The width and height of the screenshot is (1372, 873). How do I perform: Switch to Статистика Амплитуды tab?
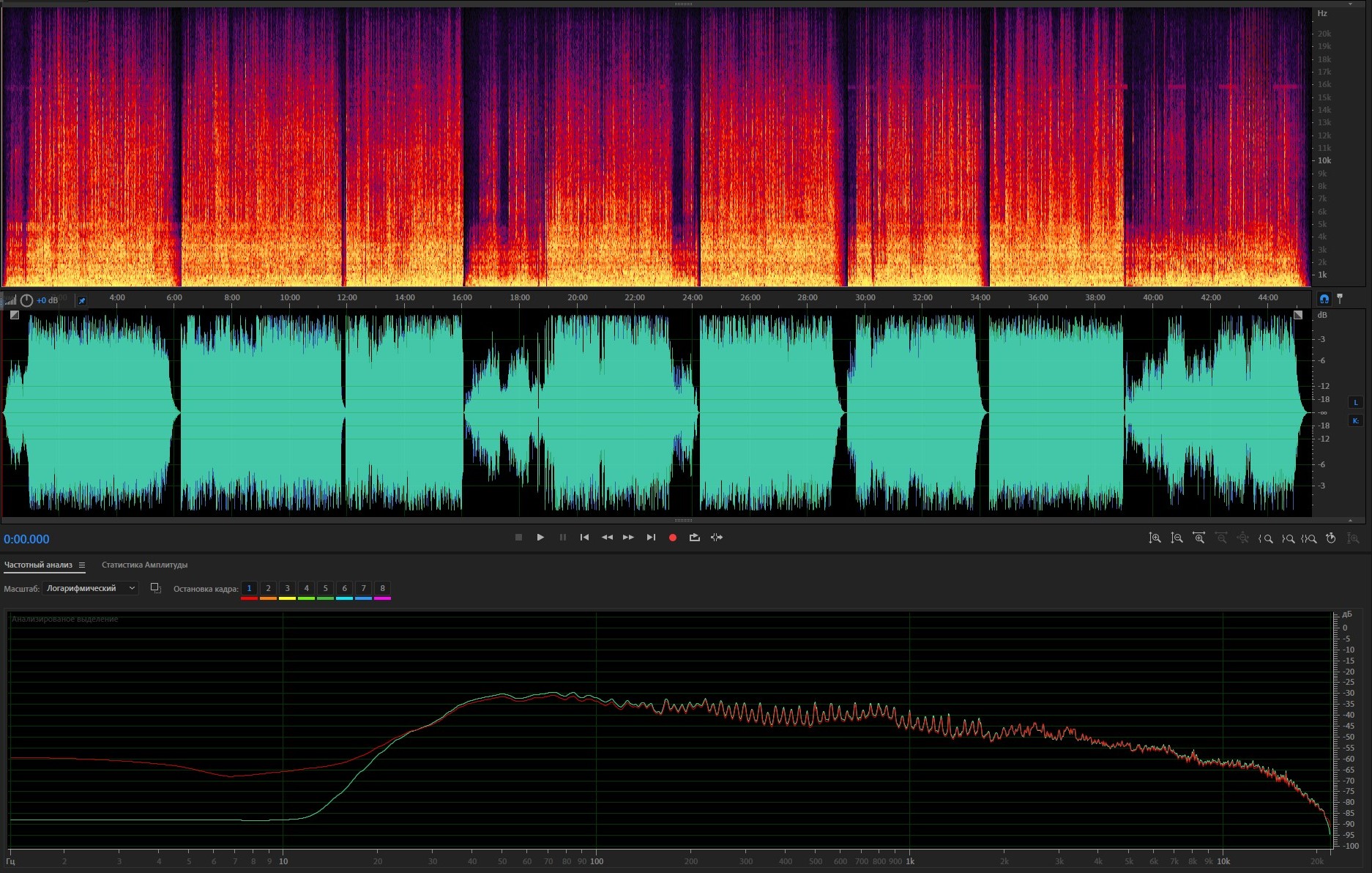(144, 565)
